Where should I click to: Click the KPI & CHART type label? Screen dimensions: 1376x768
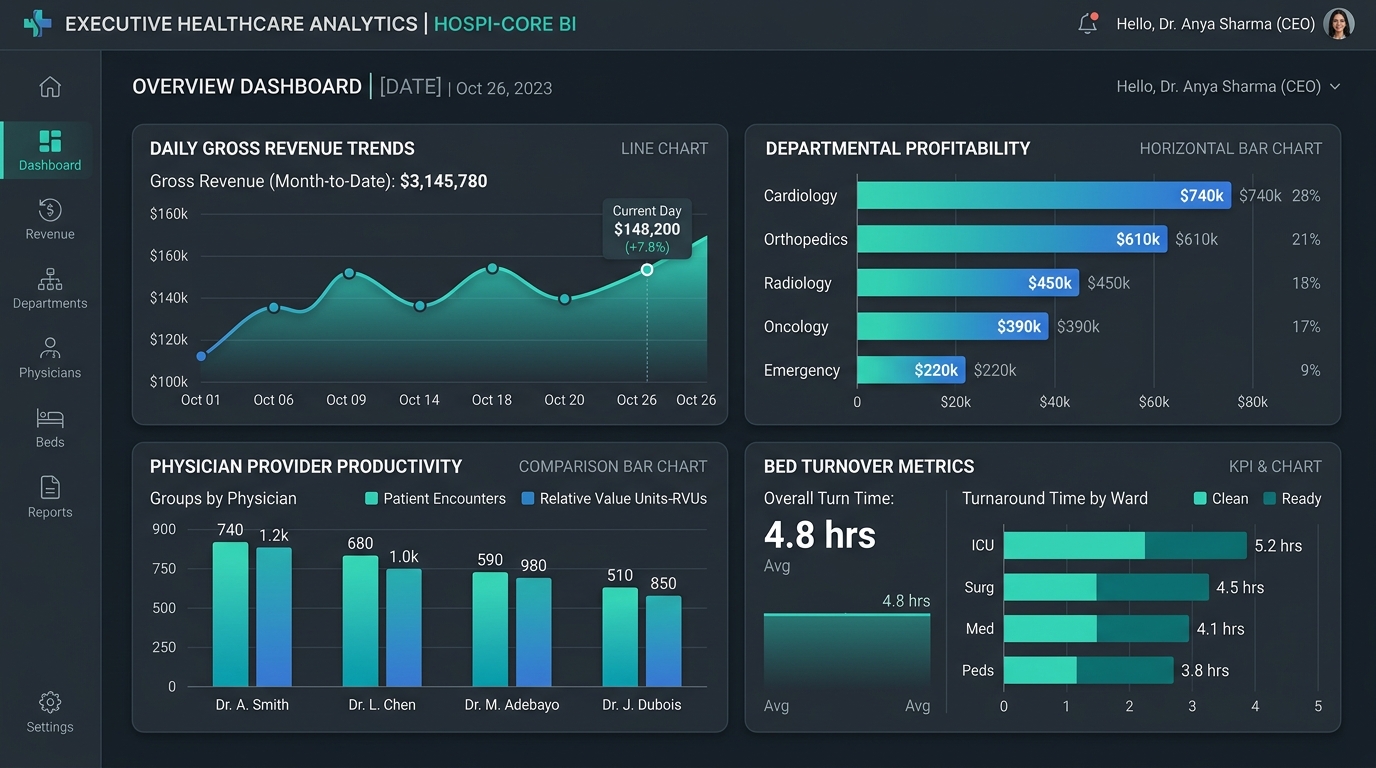point(1275,466)
